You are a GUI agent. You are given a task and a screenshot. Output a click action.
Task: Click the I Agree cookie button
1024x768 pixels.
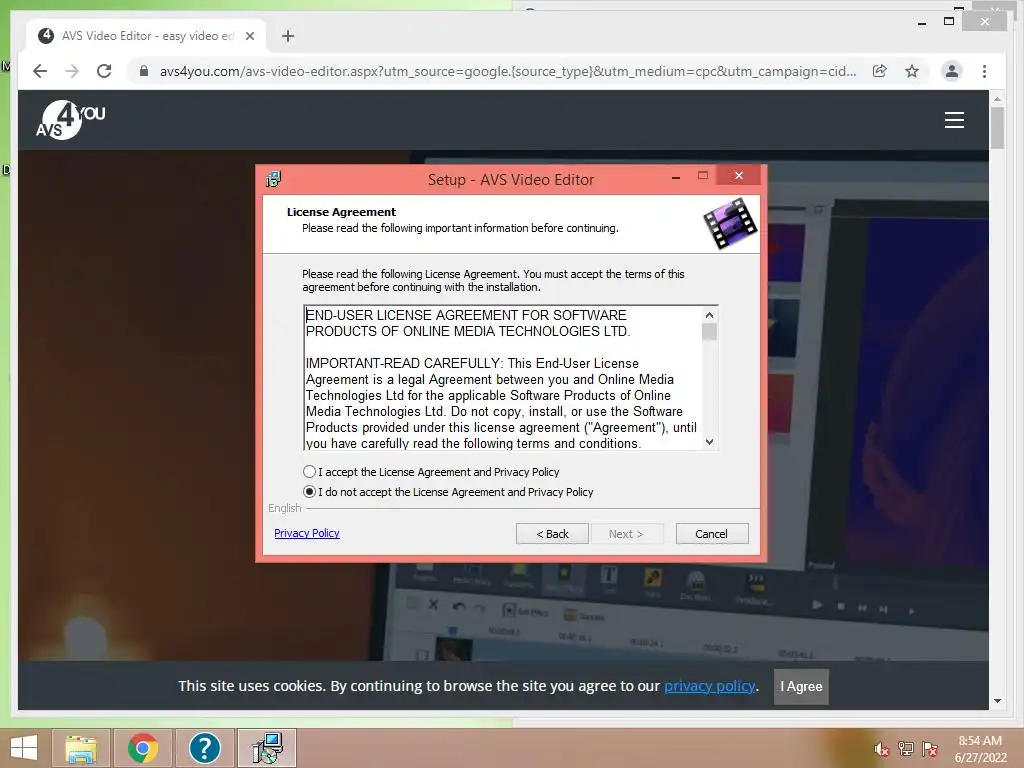click(x=801, y=686)
